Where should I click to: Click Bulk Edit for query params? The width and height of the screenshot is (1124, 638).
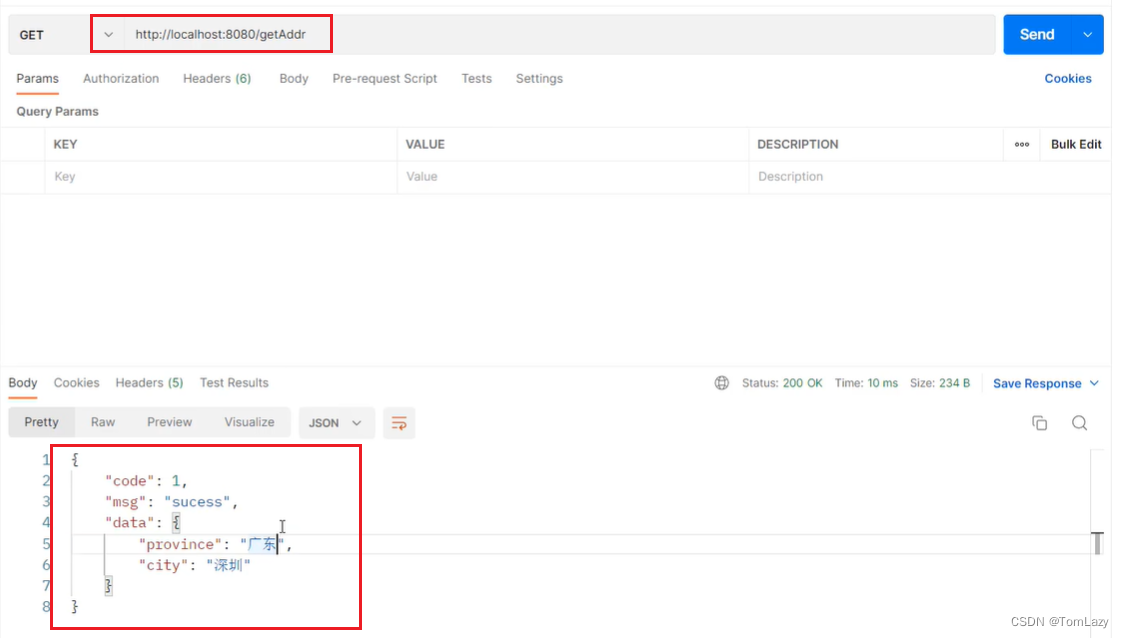[1075, 144]
